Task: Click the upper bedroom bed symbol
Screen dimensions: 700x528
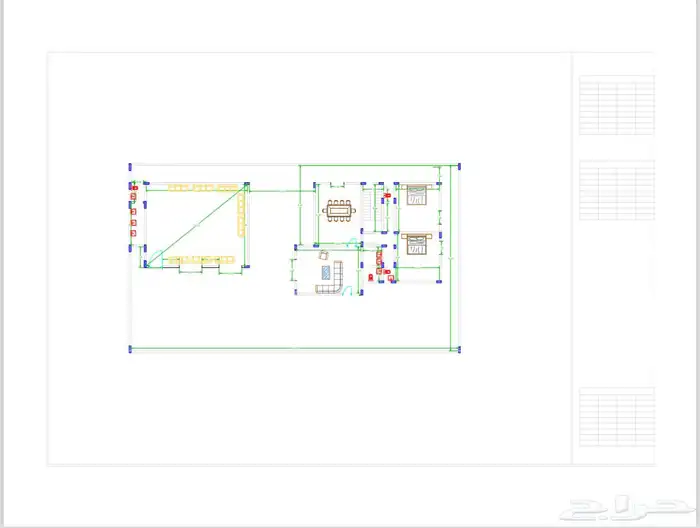Action: click(416, 194)
